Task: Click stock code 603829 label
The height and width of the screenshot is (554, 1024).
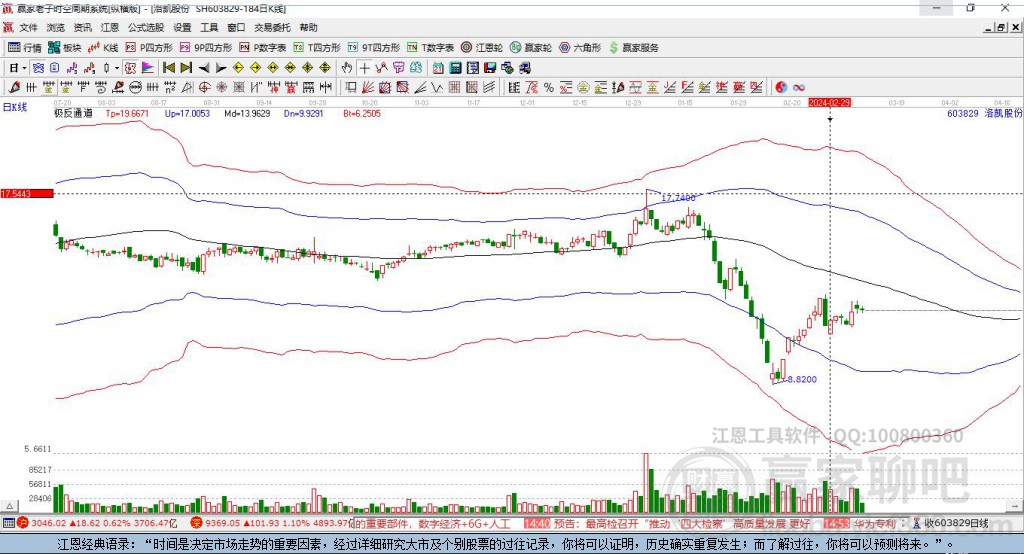Action: coord(963,113)
